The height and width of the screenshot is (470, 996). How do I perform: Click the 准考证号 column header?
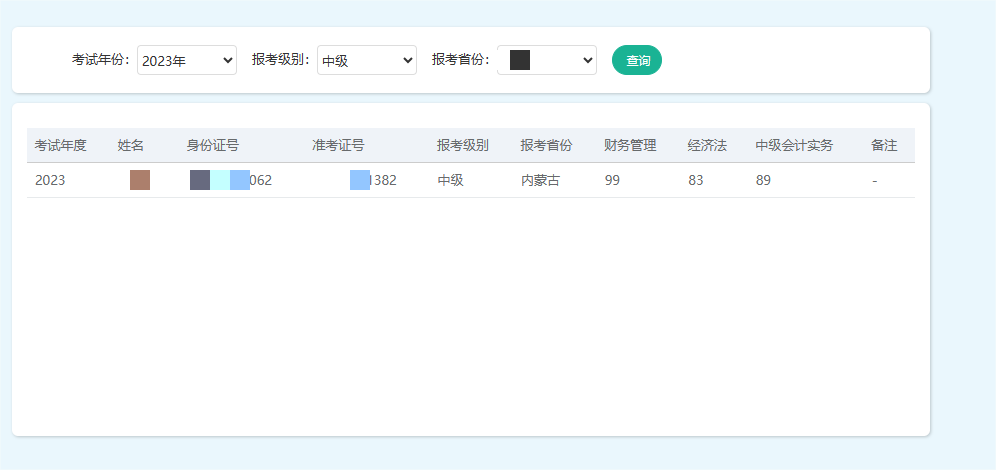(x=338, y=146)
